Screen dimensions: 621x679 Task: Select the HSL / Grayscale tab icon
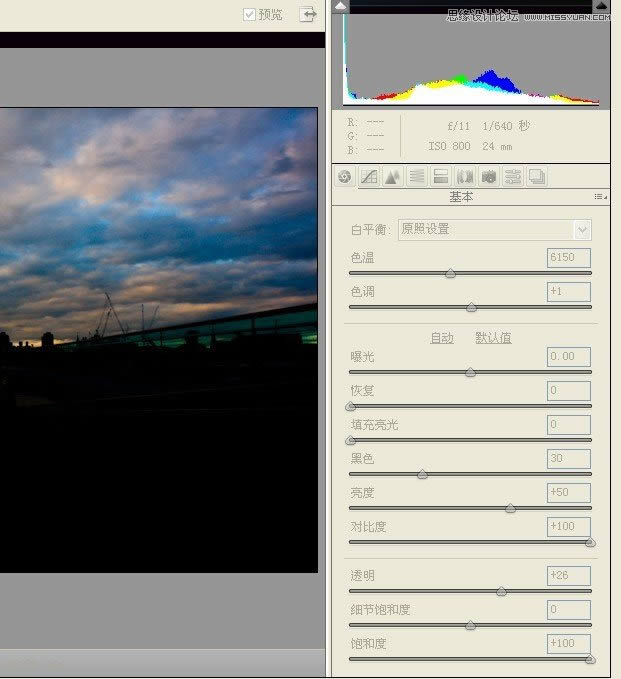(x=416, y=177)
